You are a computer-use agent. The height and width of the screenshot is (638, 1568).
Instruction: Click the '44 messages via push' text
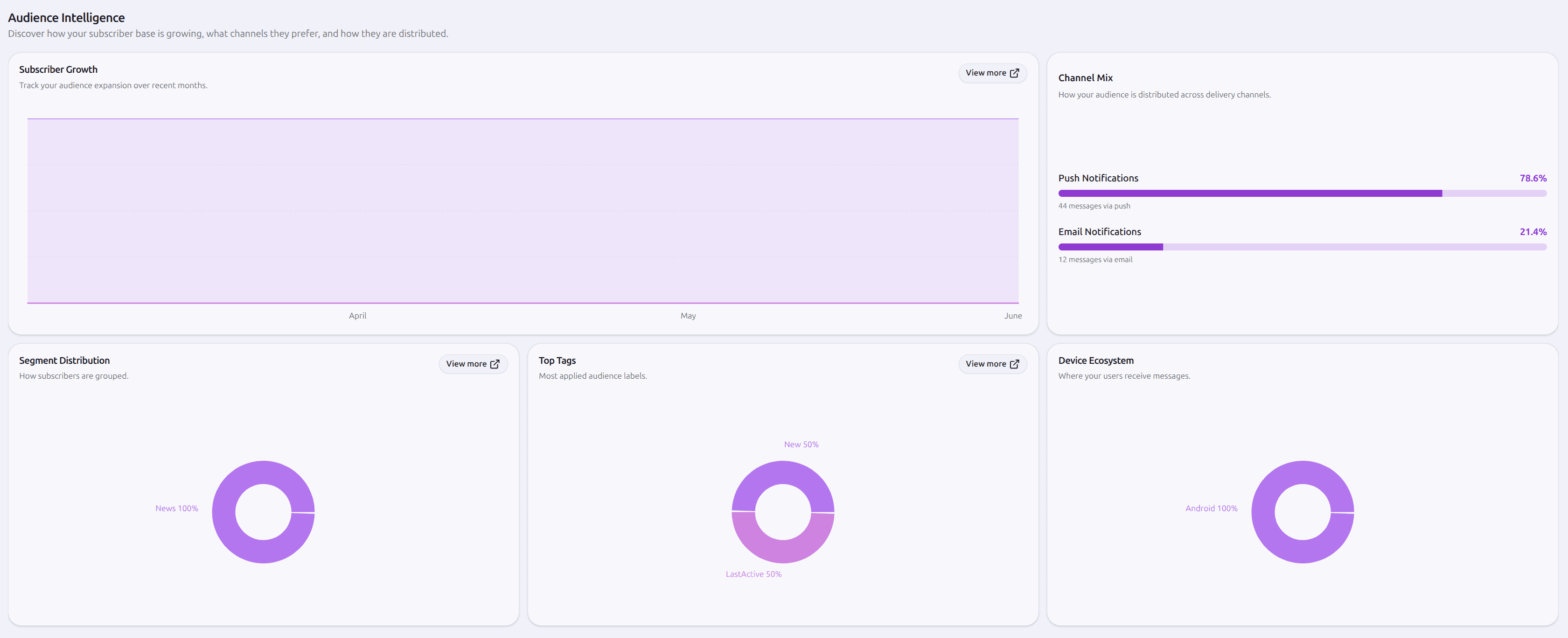point(1094,206)
